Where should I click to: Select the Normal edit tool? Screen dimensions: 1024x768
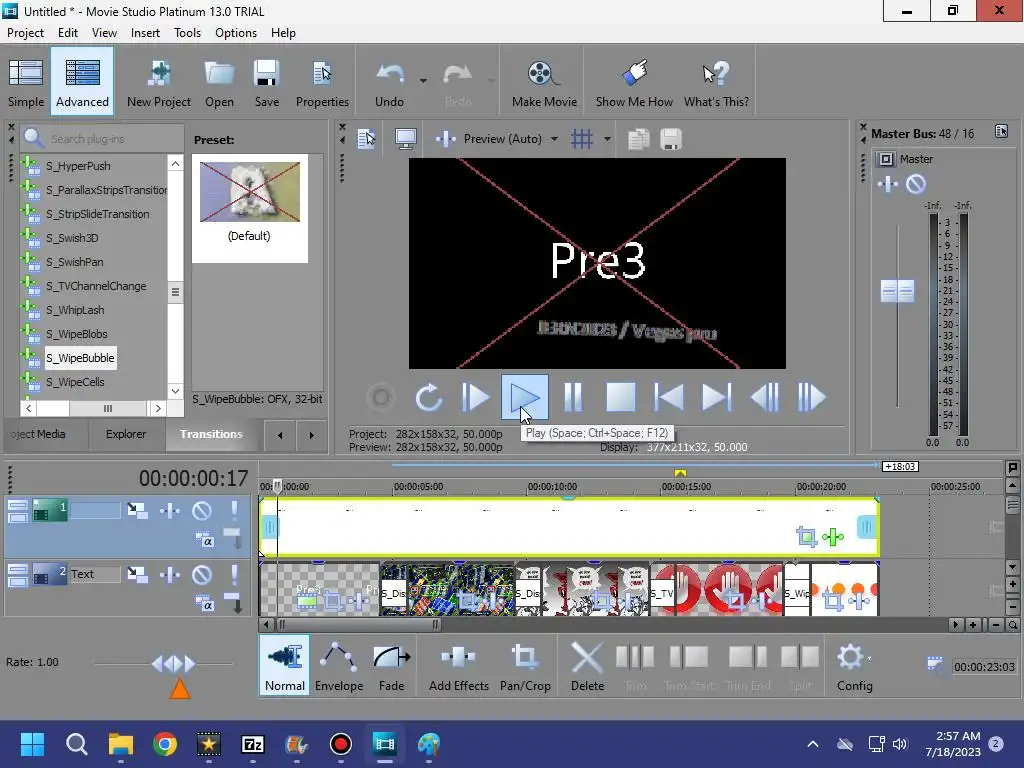285,665
